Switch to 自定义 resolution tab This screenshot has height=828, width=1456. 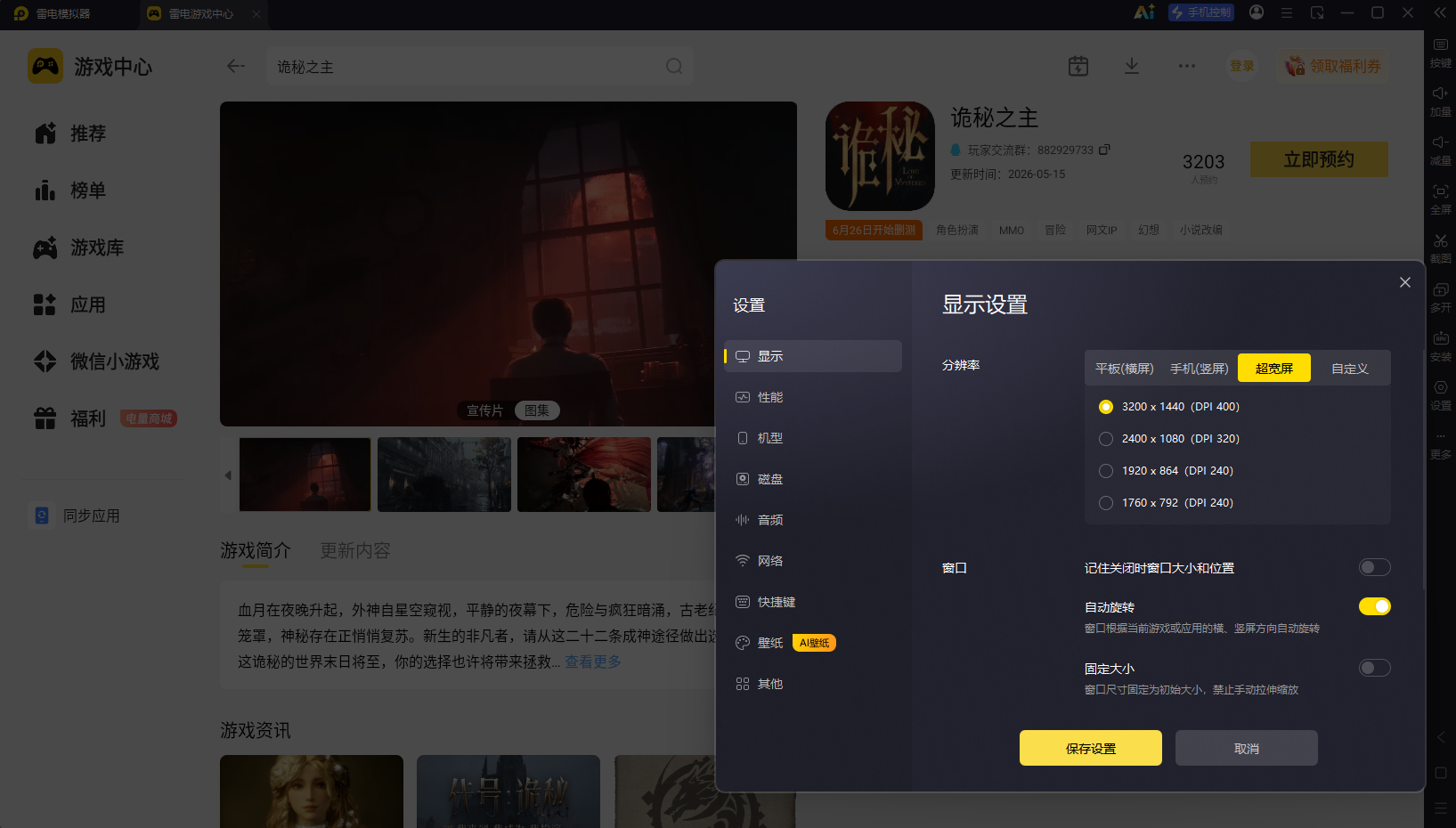1350,369
